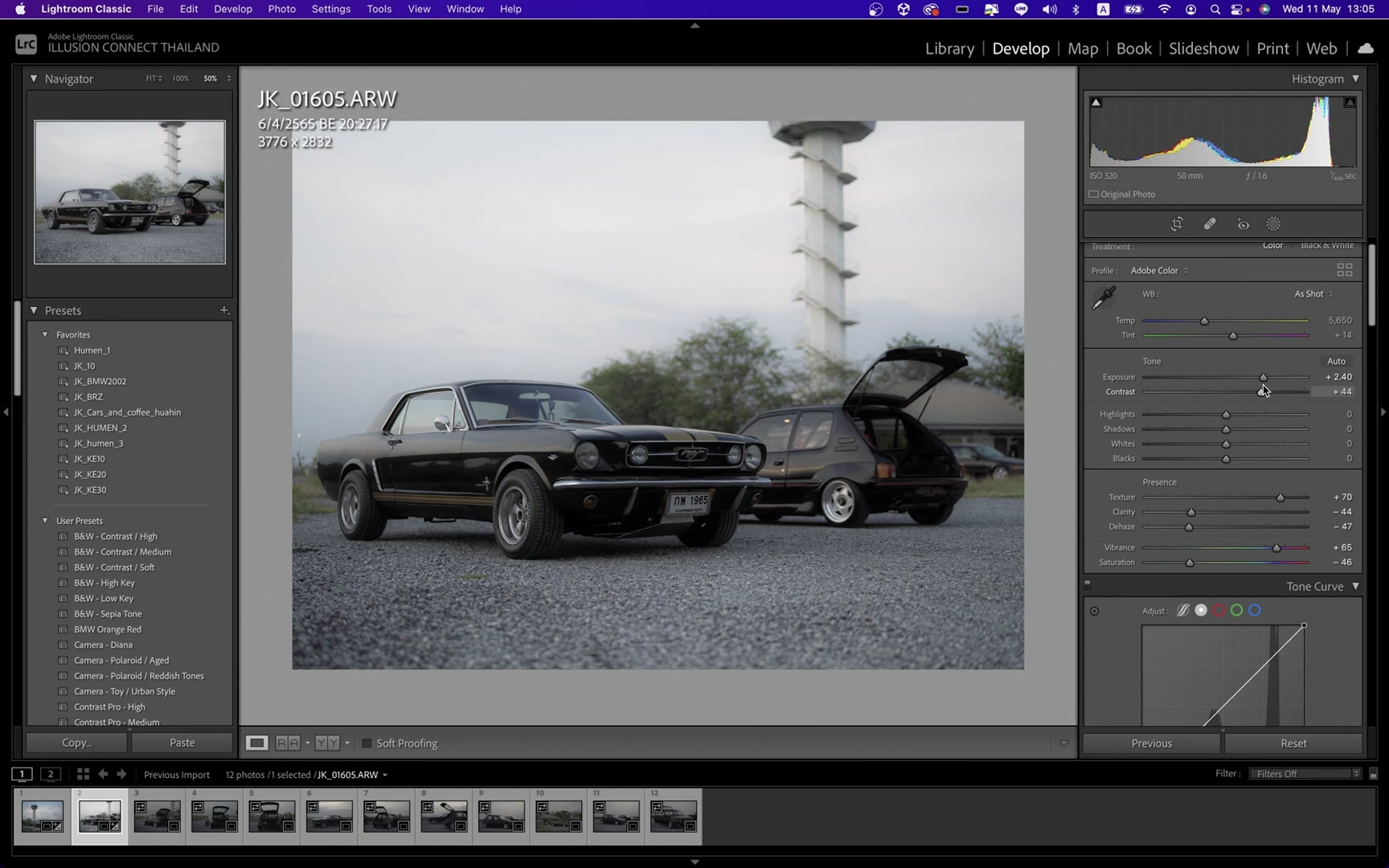This screenshot has height=868, width=1389.
Task: Select main window display 1
Action: (x=22, y=774)
